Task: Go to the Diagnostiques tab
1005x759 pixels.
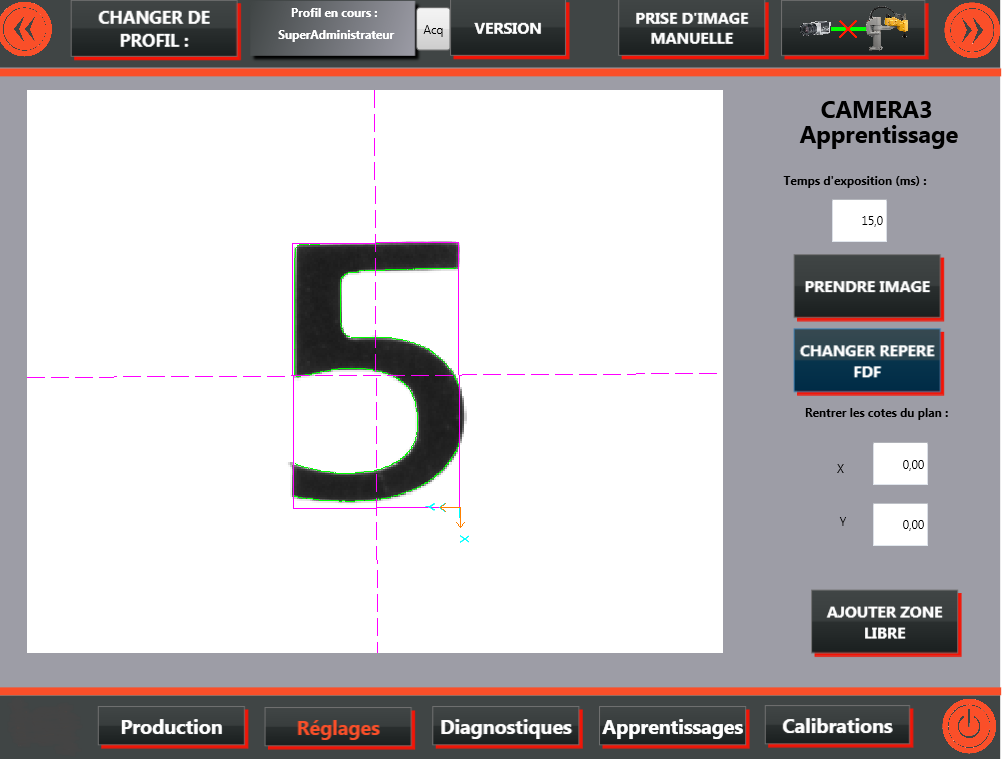Action: (x=506, y=727)
